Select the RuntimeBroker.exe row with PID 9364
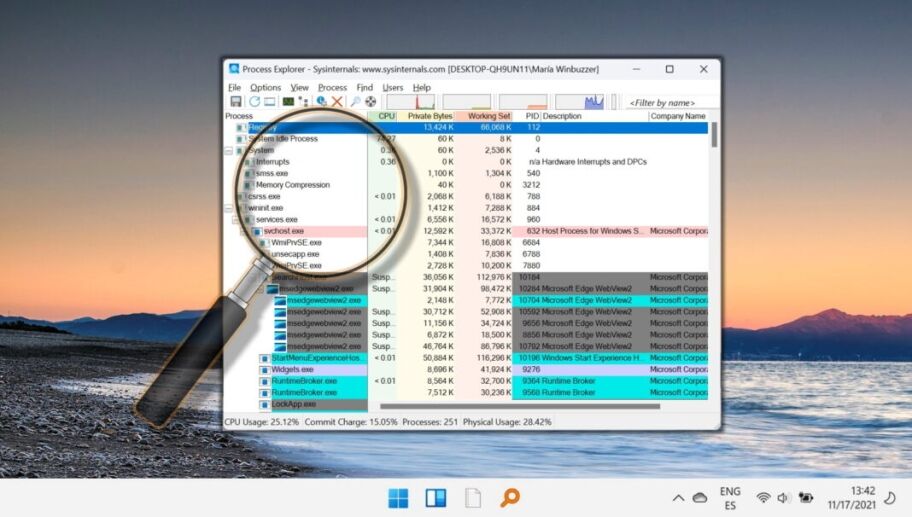Viewport: 912px width, 517px height. [x=466, y=381]
